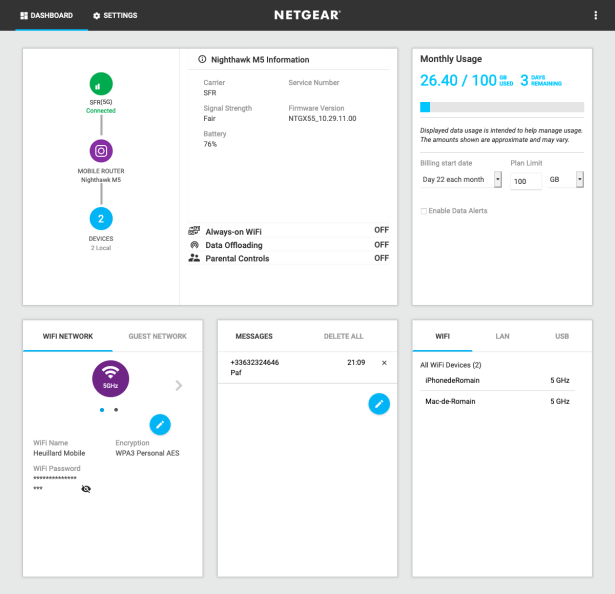Open the SETTINGS tab
Image resolution: width=615 pixels, height=594 pixels.
coord(115,15)
